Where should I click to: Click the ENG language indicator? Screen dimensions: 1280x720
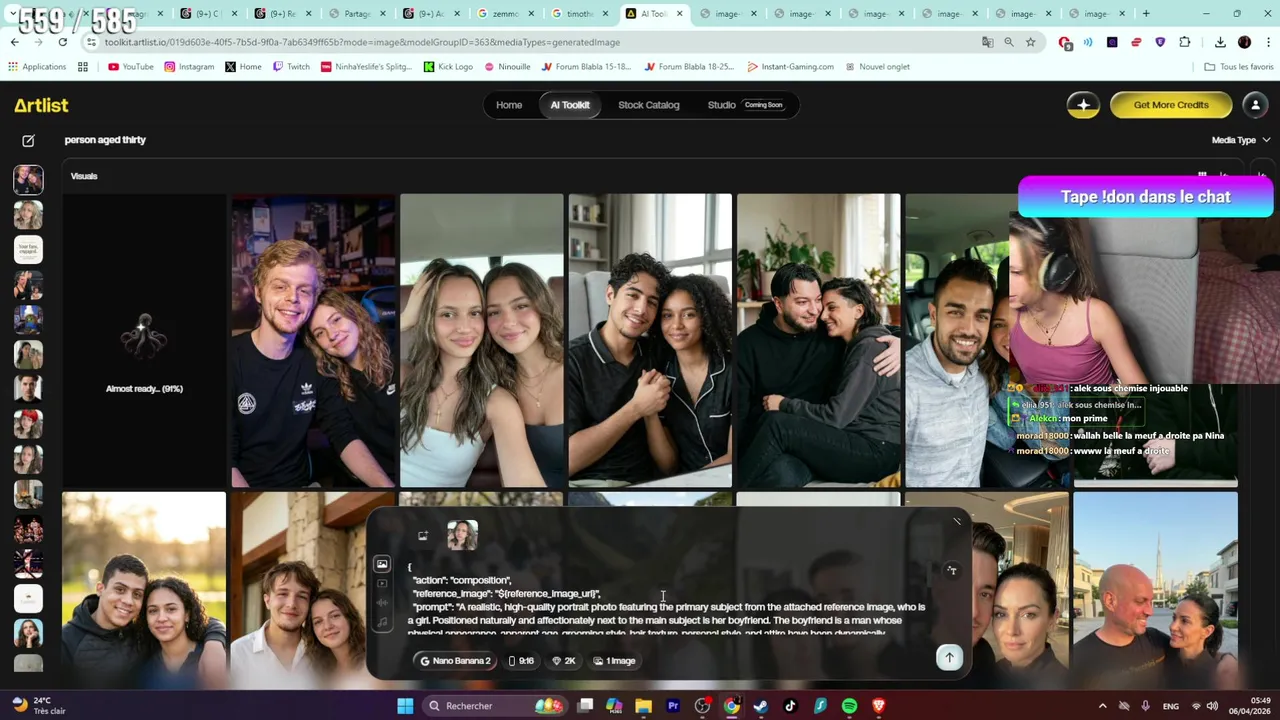click(x=1170, y=706)
